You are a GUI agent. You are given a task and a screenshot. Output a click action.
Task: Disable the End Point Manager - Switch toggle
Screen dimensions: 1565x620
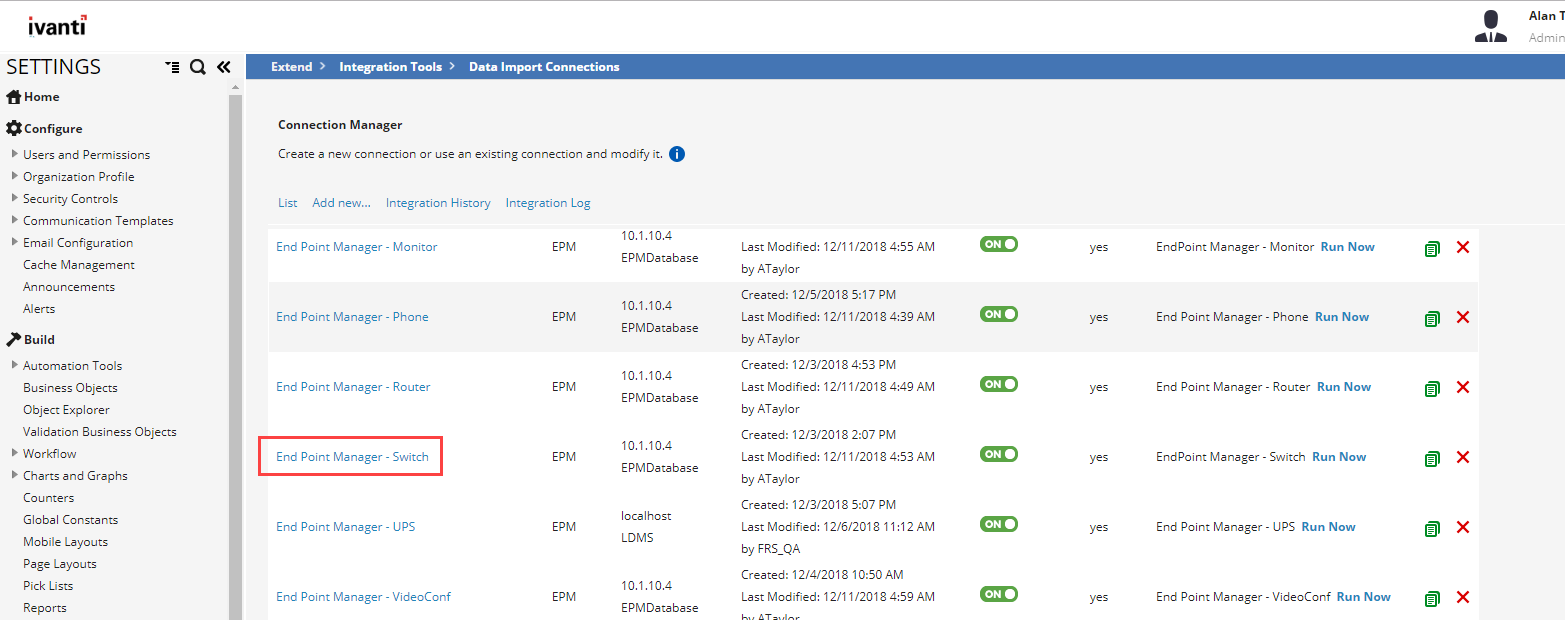[998, 454]
